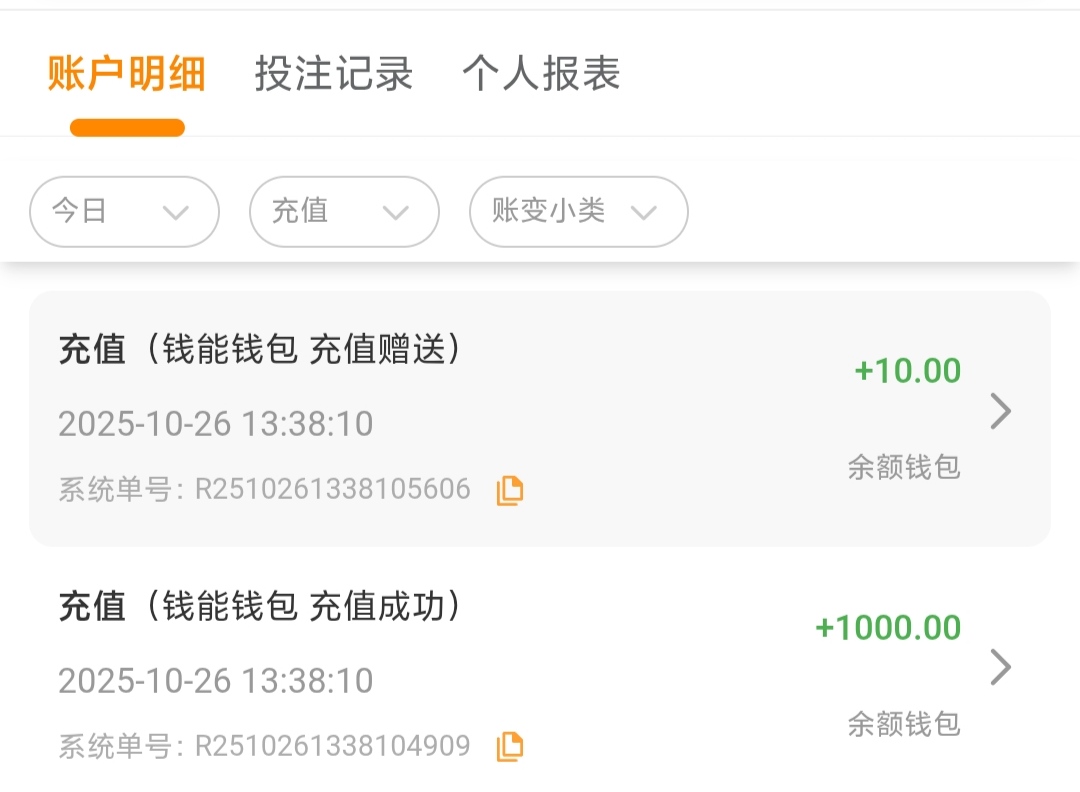Click the +10.00 amount
Viewport: 1080px width, 792px height.
[907, 371]
